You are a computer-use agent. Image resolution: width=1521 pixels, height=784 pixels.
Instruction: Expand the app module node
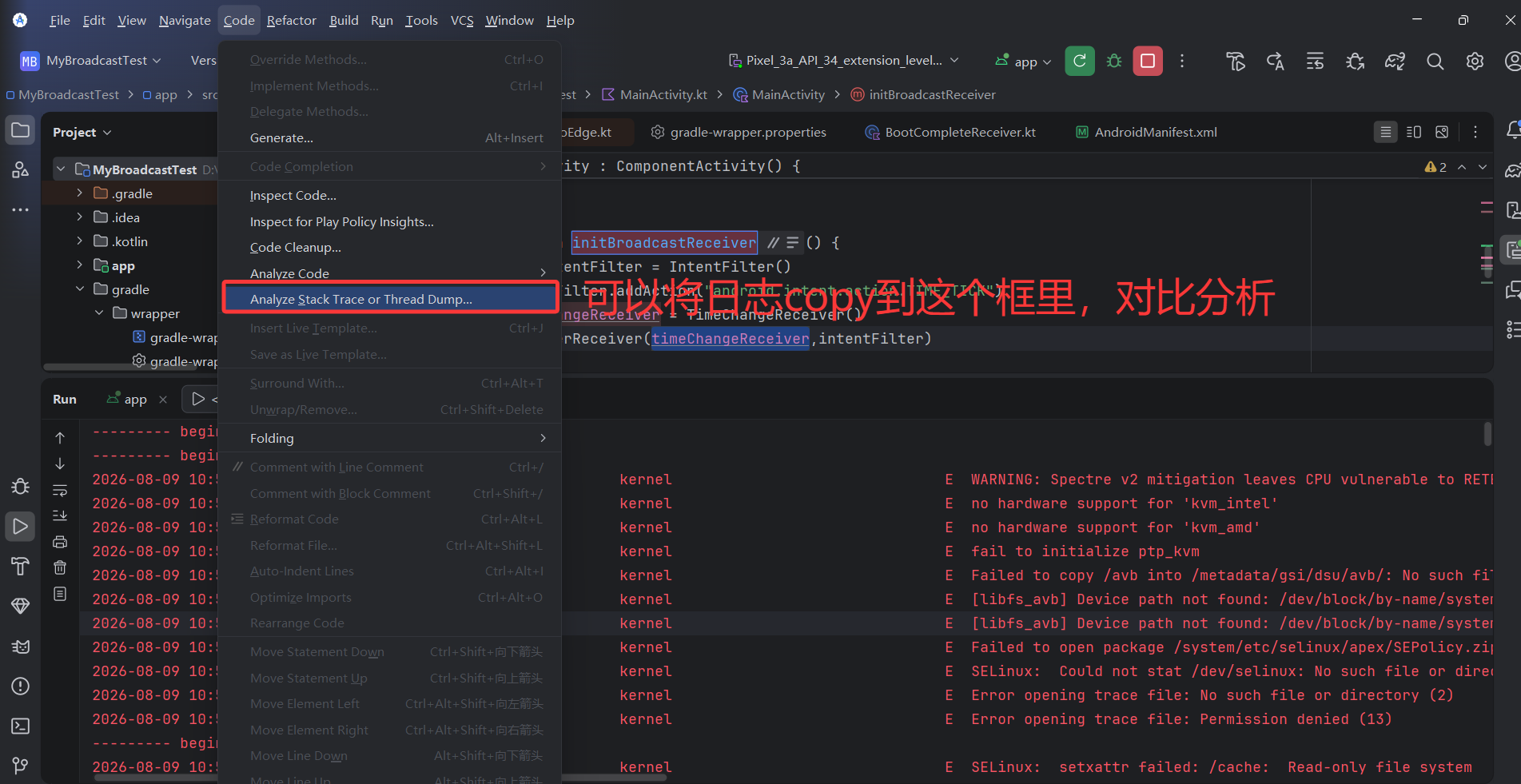(x=79, y=265)
